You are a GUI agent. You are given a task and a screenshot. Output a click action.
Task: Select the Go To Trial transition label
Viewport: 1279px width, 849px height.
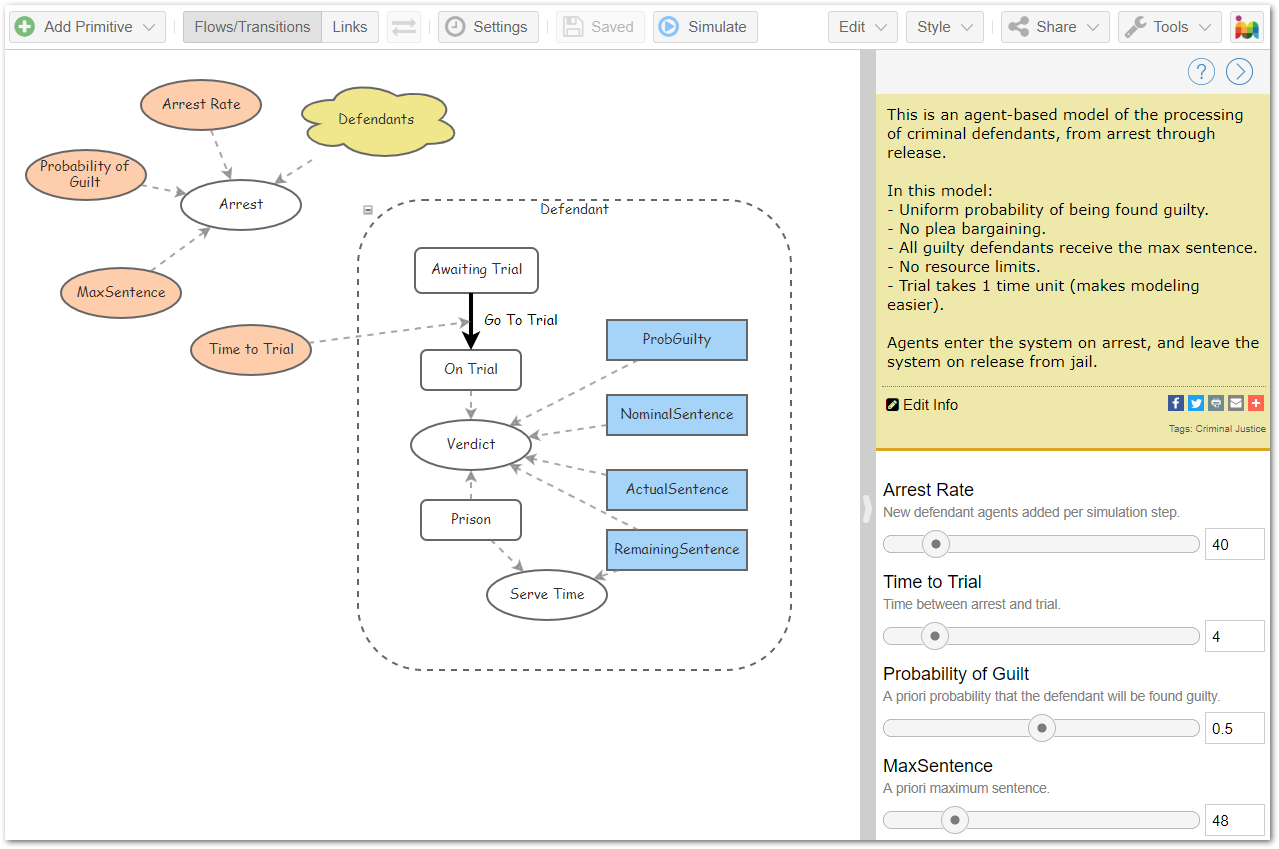tap(521, 320)
